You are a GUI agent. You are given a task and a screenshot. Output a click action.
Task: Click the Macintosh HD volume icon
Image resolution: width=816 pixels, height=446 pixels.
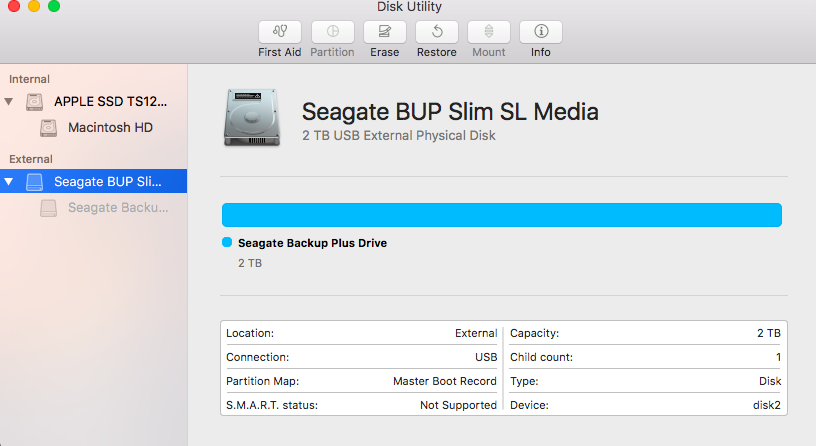coord(48,128)
